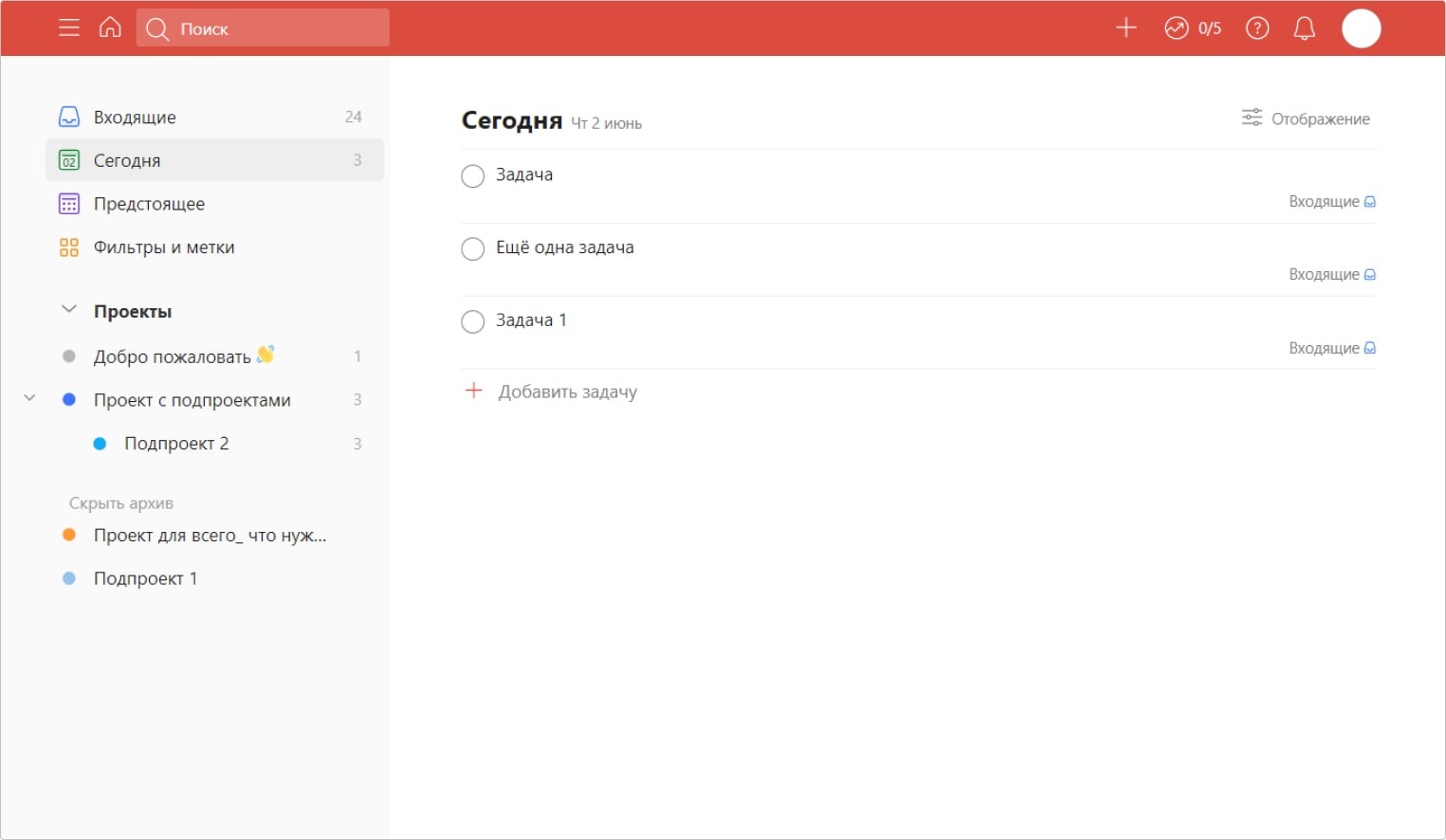Click the Сегодня calendar icon

click(x=69, y=160)
